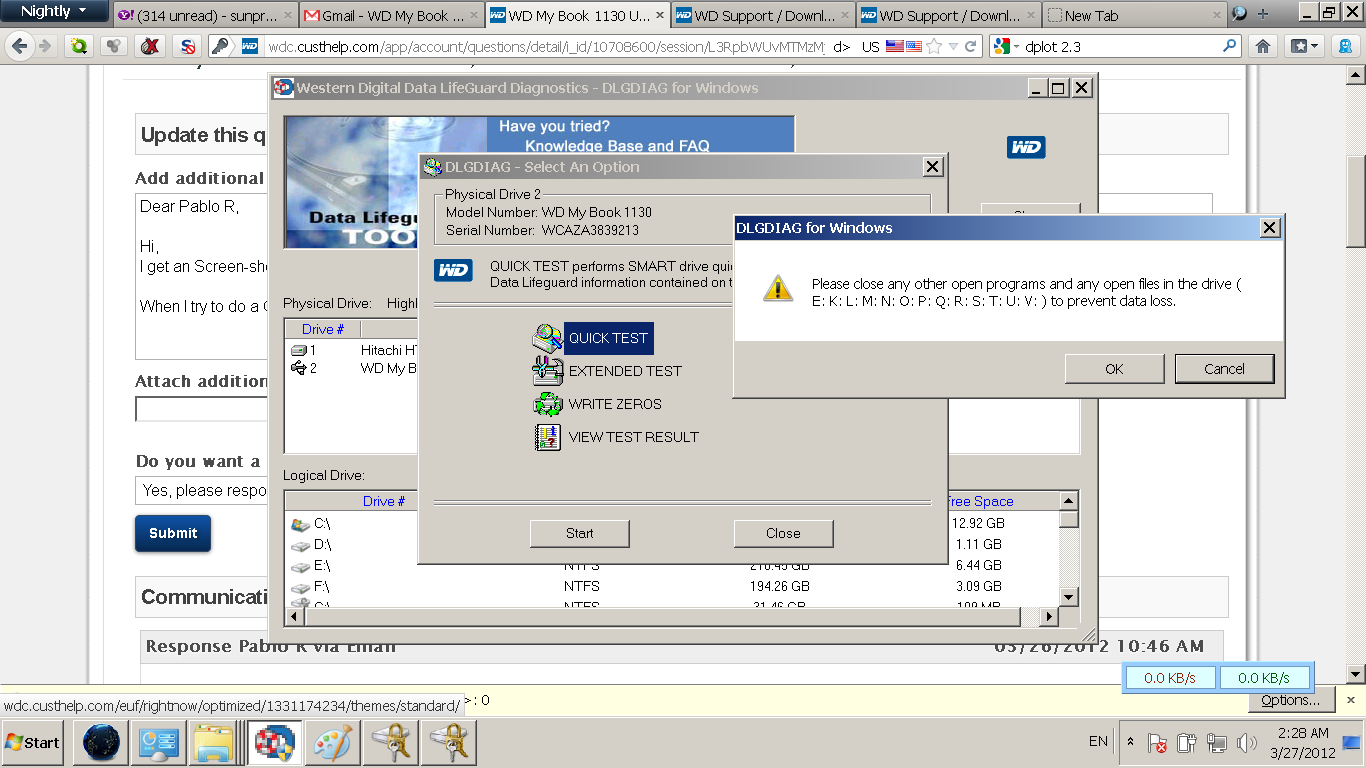Switch to the WD My Book 1130 tab
This screenshot has width=1366, height=768.
[577, 15]
